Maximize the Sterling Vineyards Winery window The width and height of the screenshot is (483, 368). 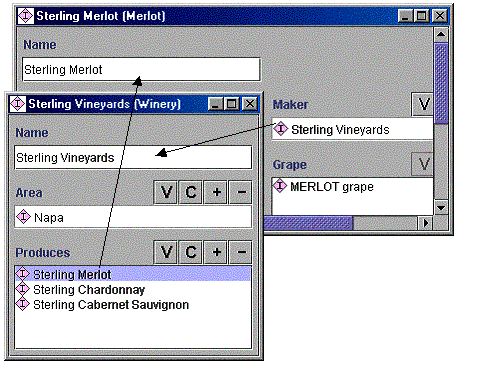click(232, 104)
